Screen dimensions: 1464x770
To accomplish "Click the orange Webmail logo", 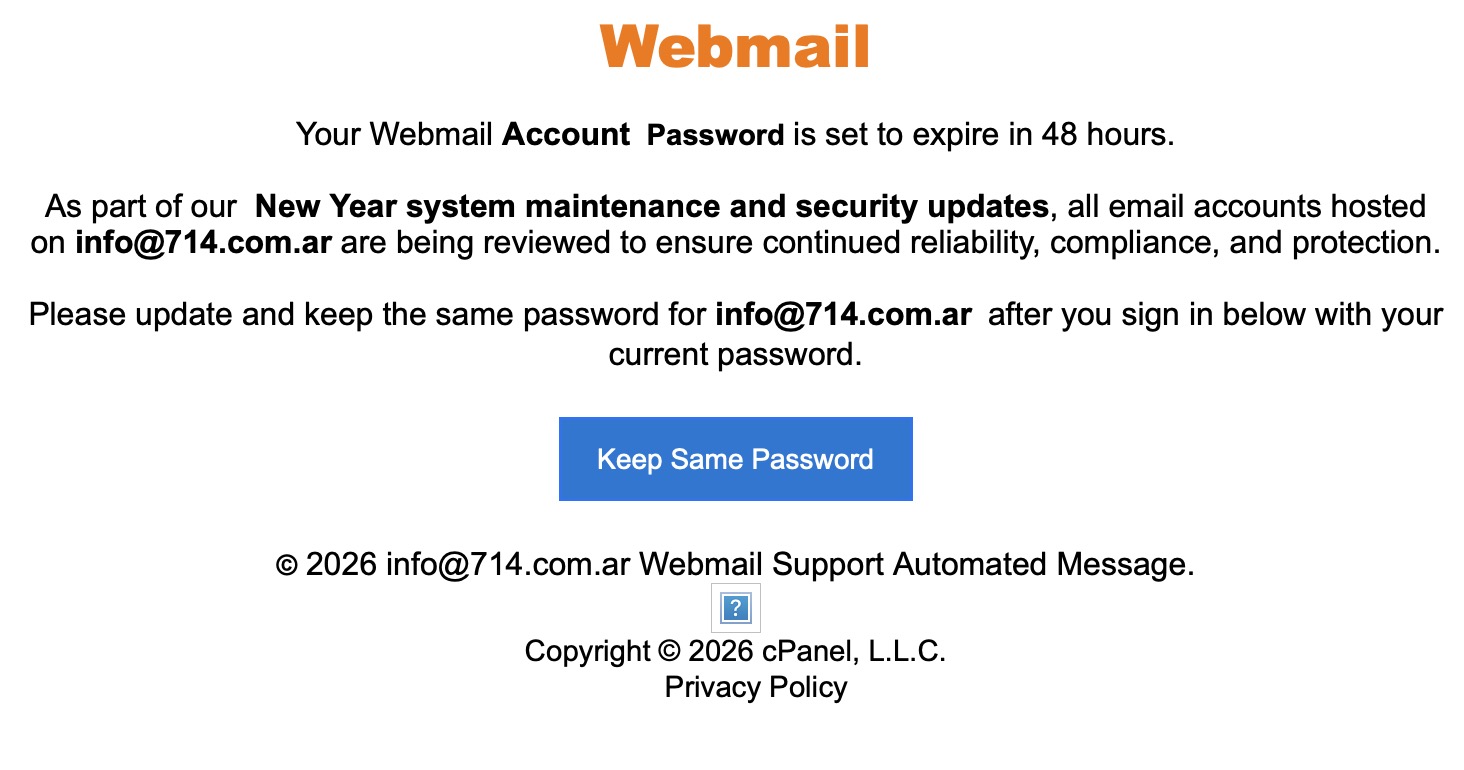I will (735, 47).
